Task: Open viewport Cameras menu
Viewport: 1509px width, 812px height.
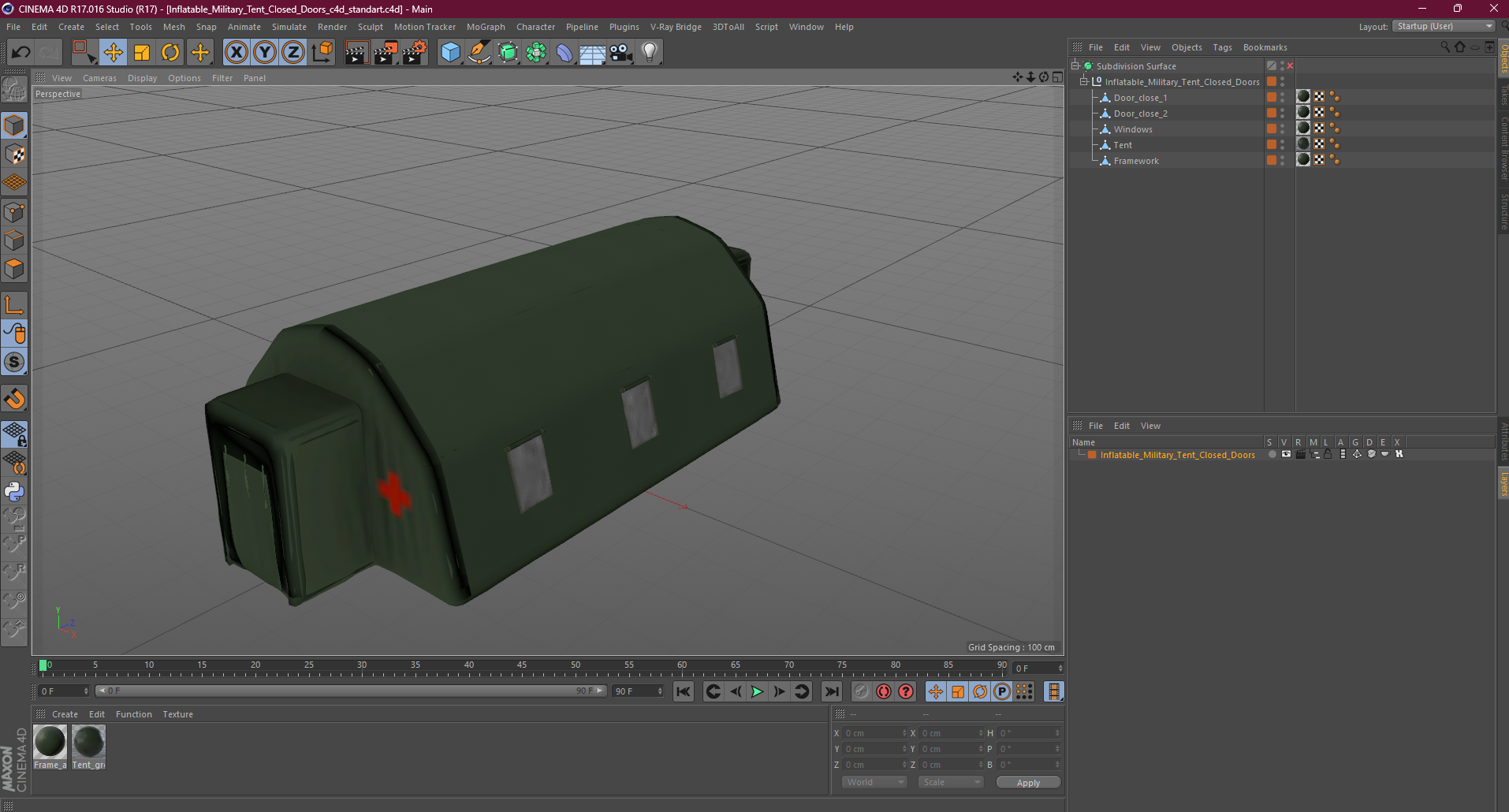Action: coord(99,78)
